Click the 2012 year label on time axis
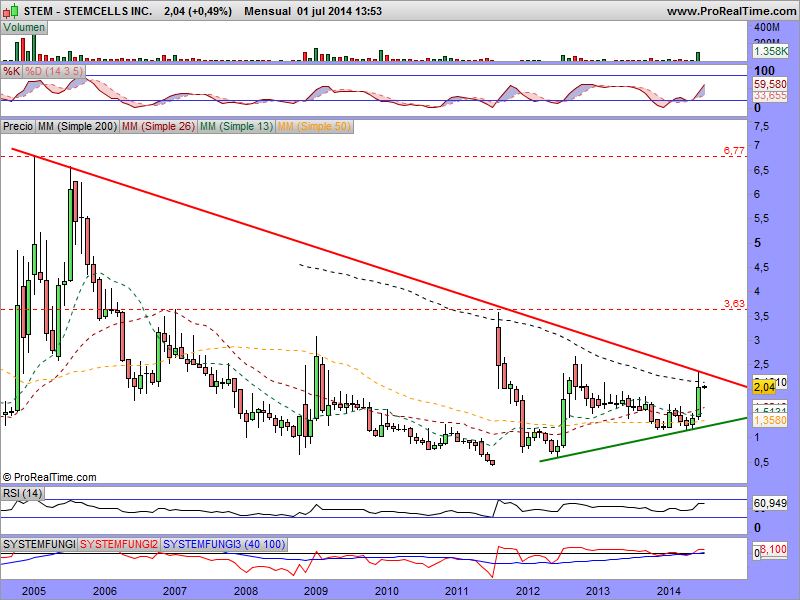This screenshot has height=600, width=800. point(528,591)
